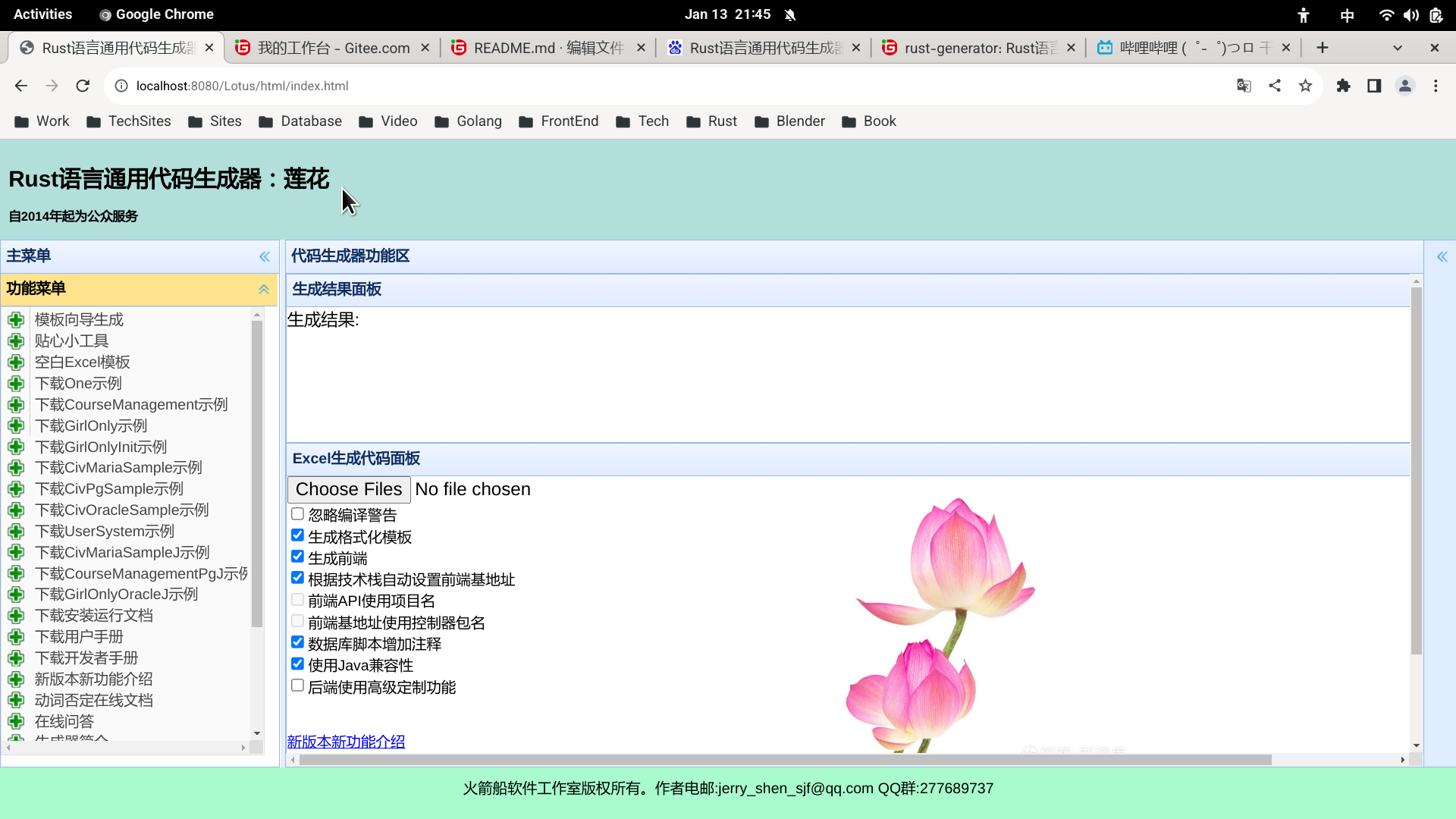Click the share icon in Chrome toolbar
This screenshot has width=1456, height=819.
click(1275, 86)
